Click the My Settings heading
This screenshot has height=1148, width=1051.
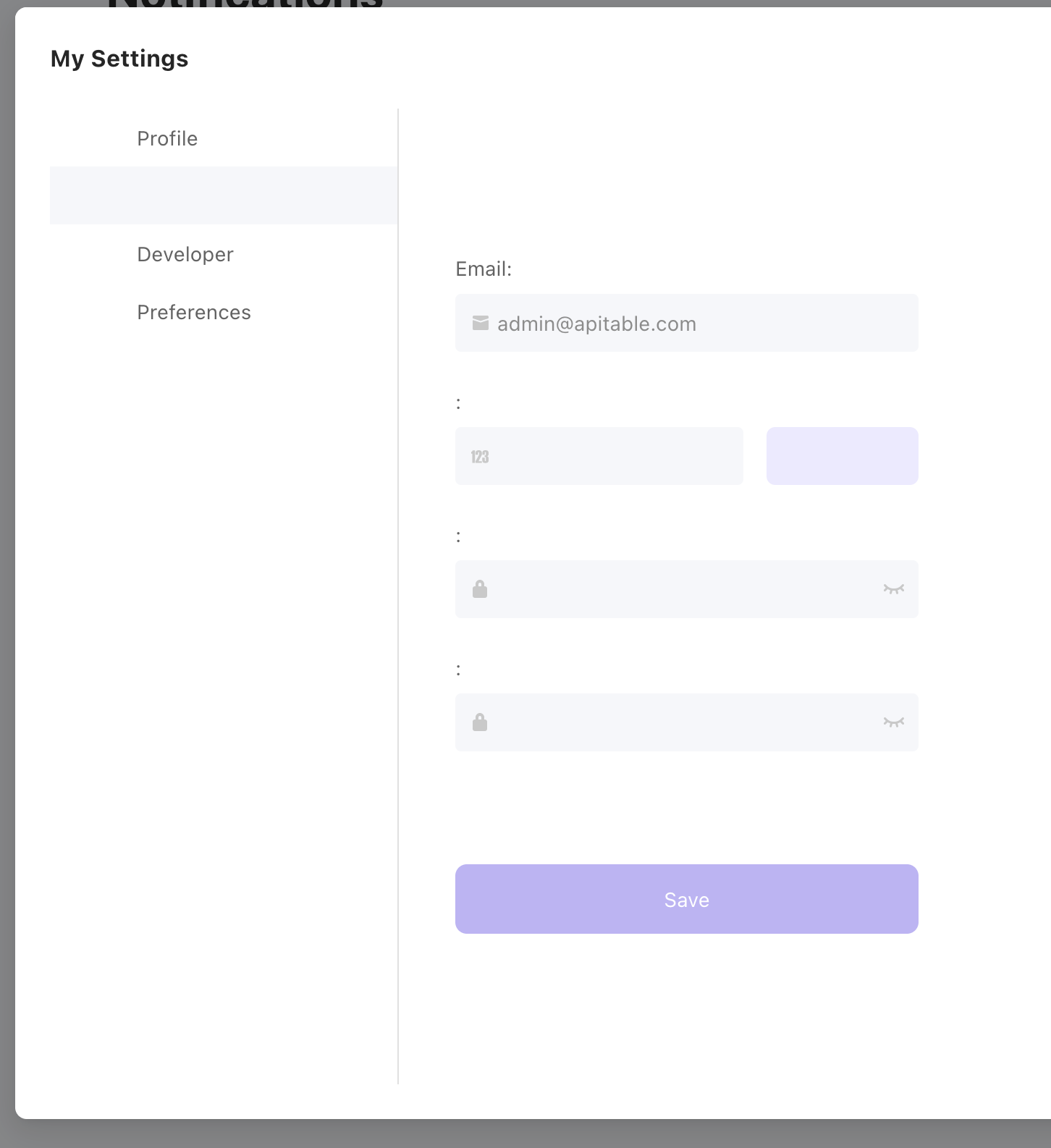click(x=119, y=58)
